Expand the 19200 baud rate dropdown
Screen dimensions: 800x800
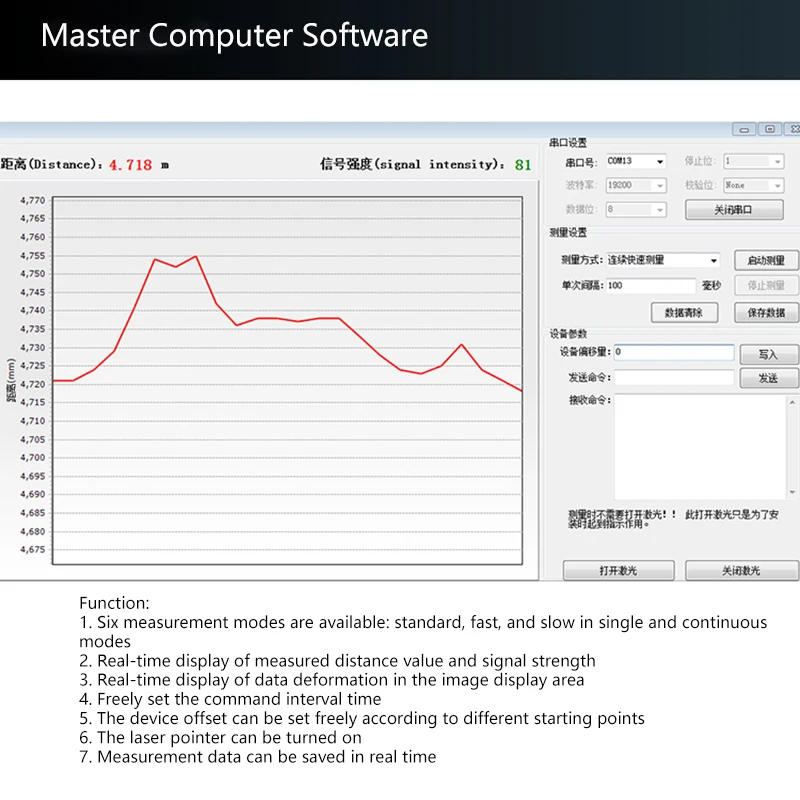click(636, 185)
